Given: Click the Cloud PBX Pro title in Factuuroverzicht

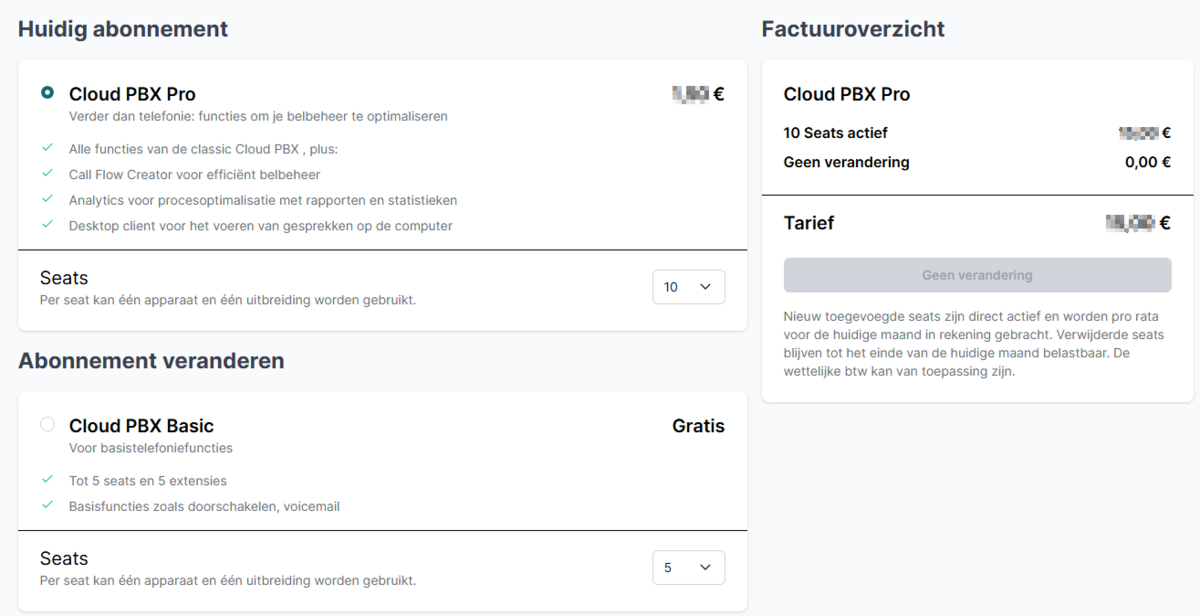Looking at the screenshot, I should pos(846,94).
